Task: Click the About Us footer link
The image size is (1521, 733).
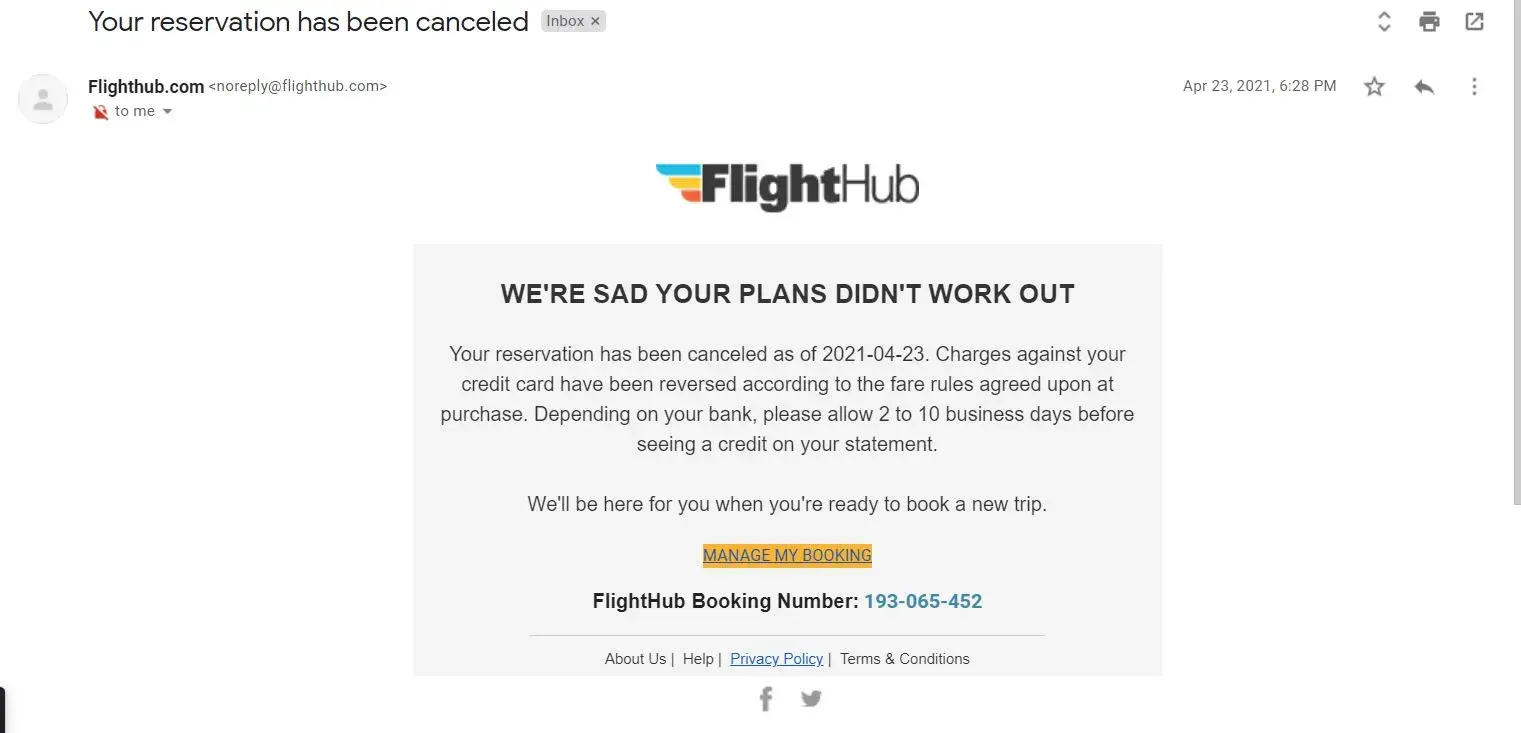Action: (635, 659)
